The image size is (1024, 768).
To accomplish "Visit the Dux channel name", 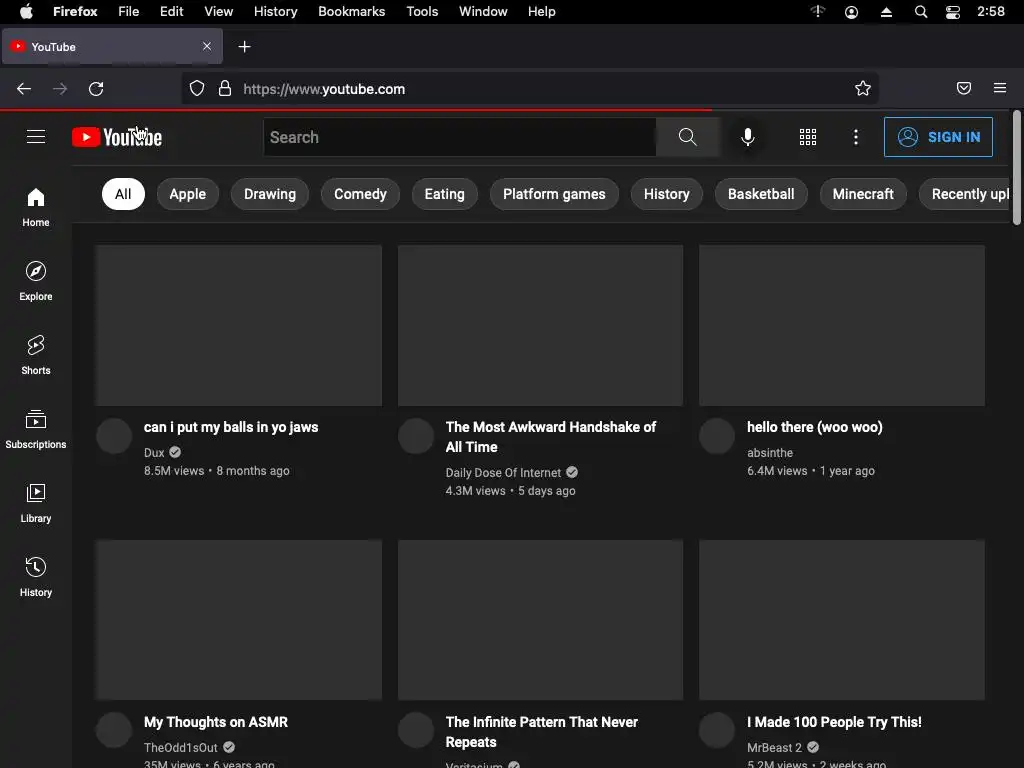I will point(154,453).
